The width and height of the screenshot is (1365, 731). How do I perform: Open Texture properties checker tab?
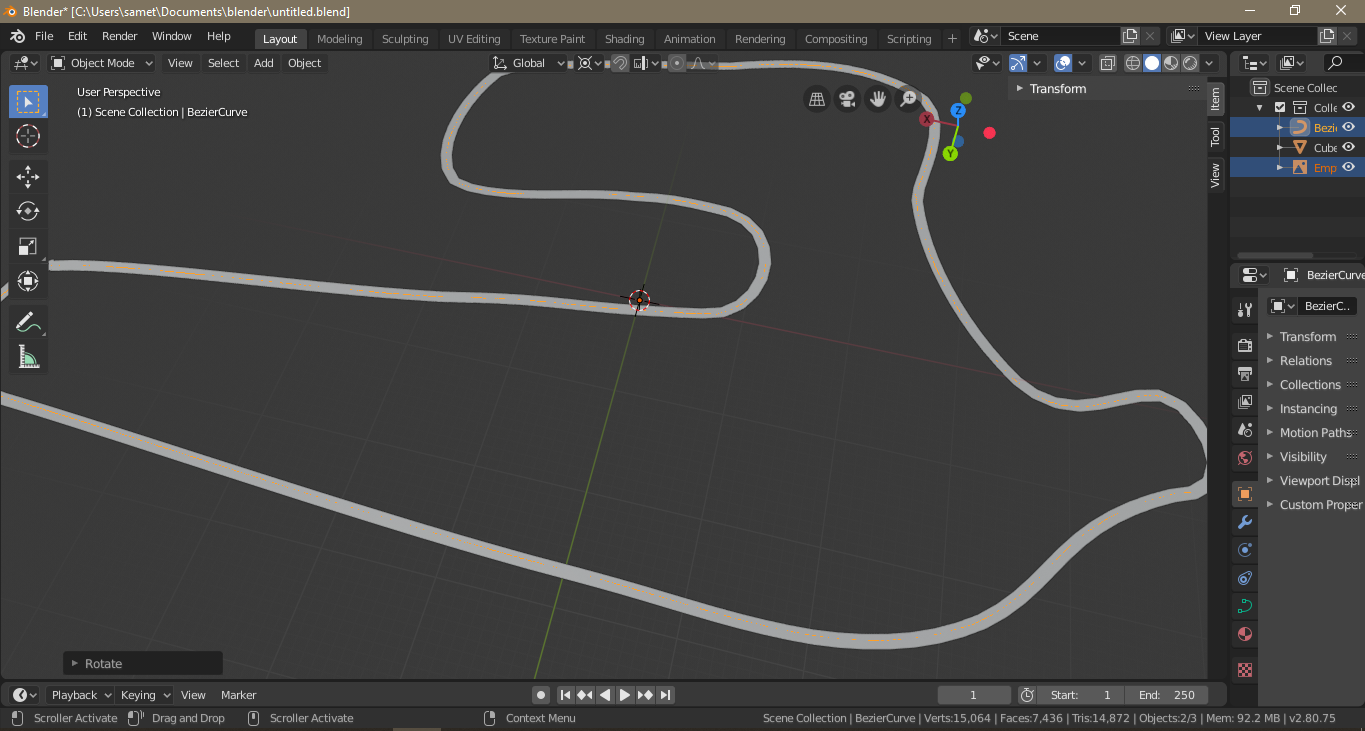tap(1245, 670)
